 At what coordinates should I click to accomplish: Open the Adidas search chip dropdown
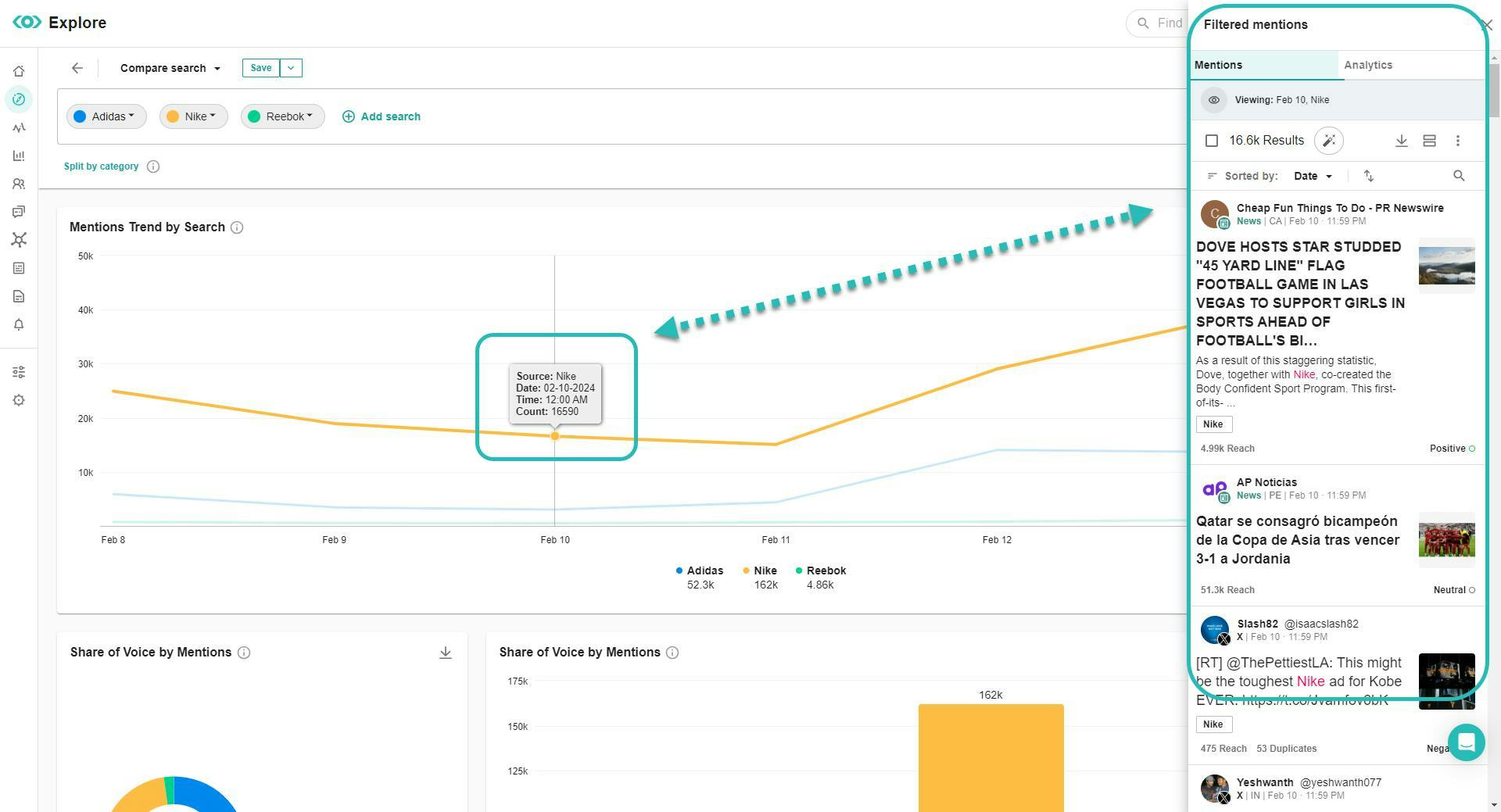pyautogui.click(x=106, y=116)
